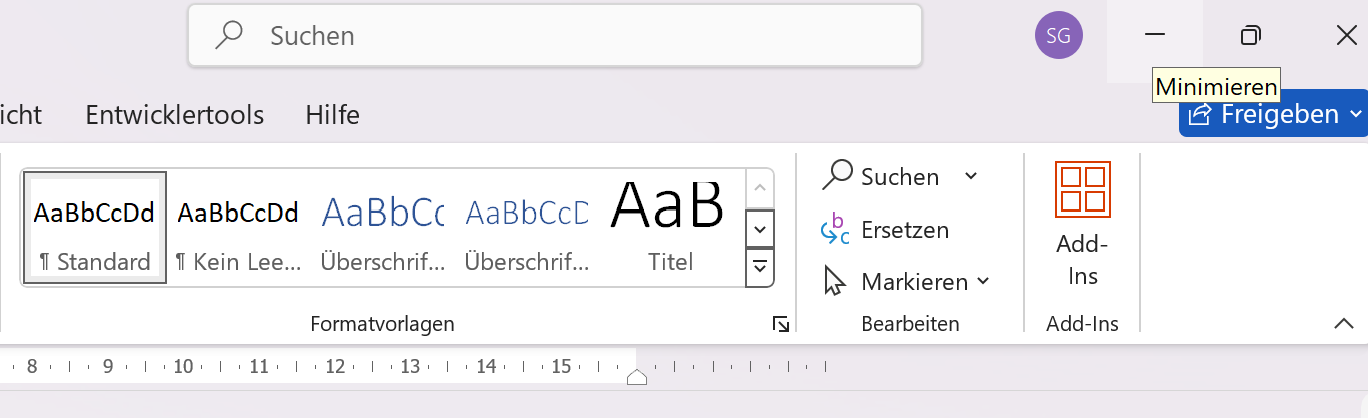Click the right indent marker on the ruler
The width and height of the screenshot is (1368, 418).
[637, 377]
